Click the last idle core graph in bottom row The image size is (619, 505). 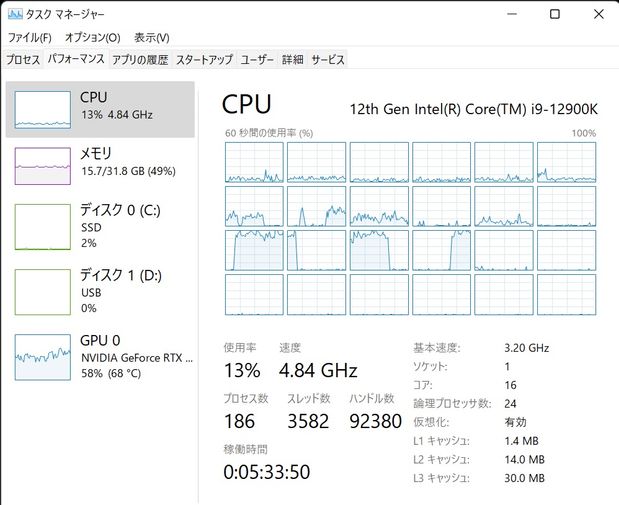coord(566,295)
